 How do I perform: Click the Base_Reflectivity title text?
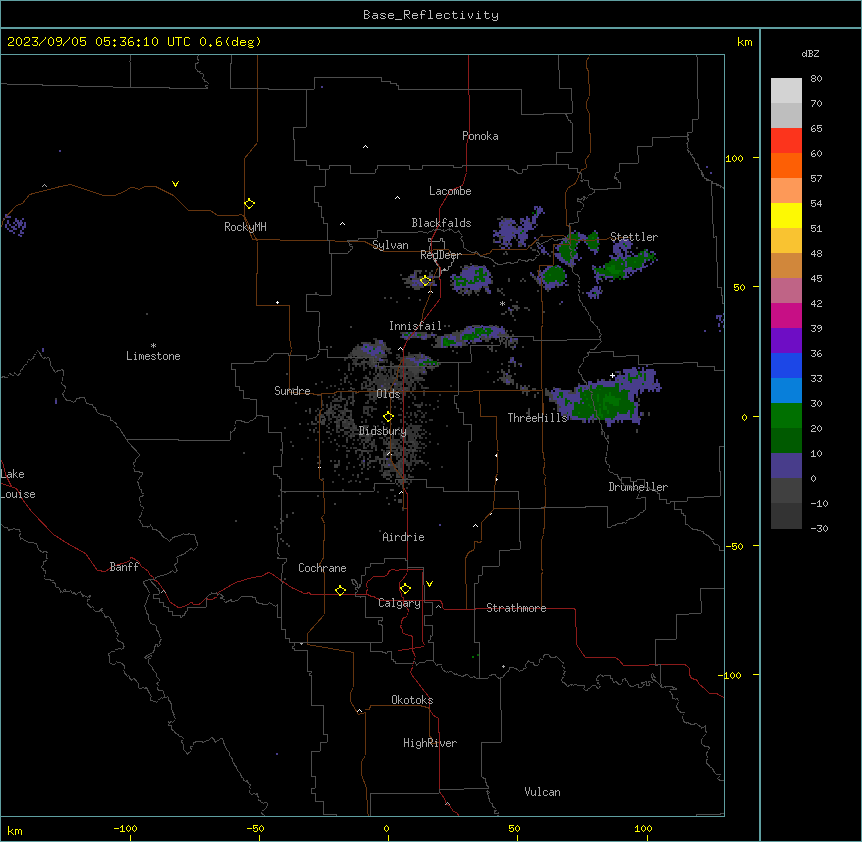click(431, 15)
